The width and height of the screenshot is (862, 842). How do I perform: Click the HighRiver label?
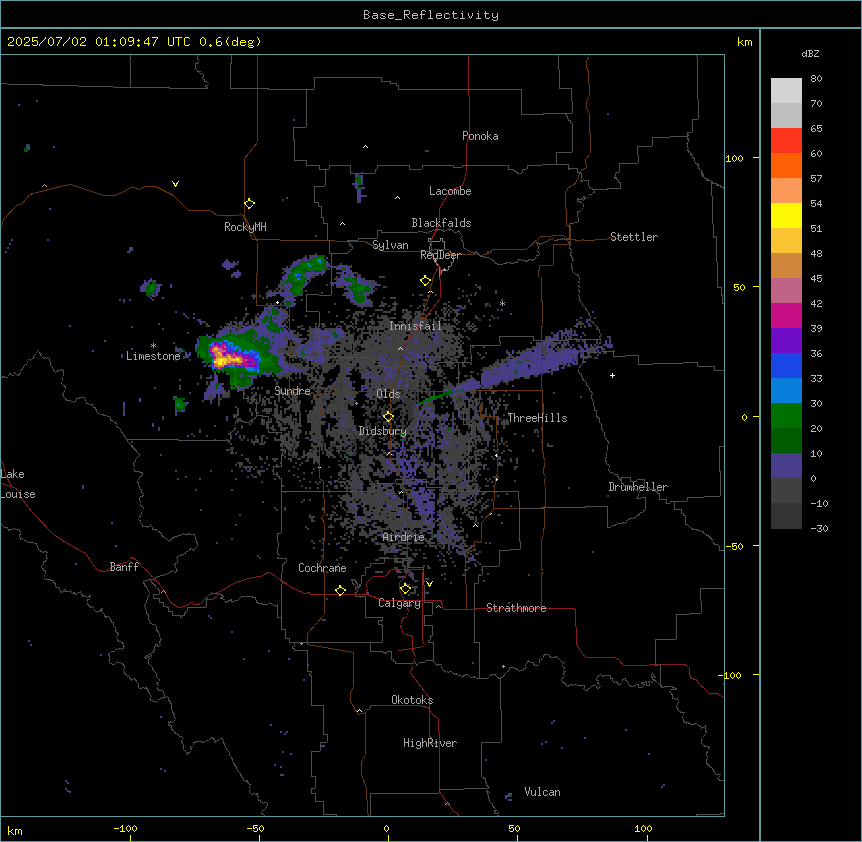click(x=430, y=743)
